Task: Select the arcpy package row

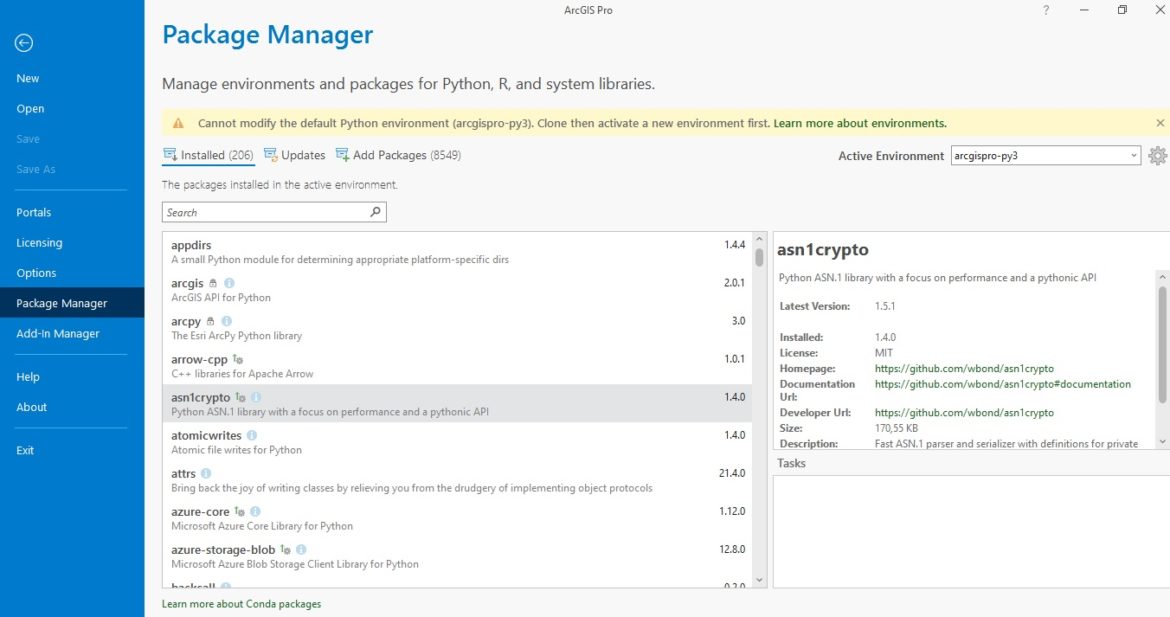Action: click(x=457, y=328)
